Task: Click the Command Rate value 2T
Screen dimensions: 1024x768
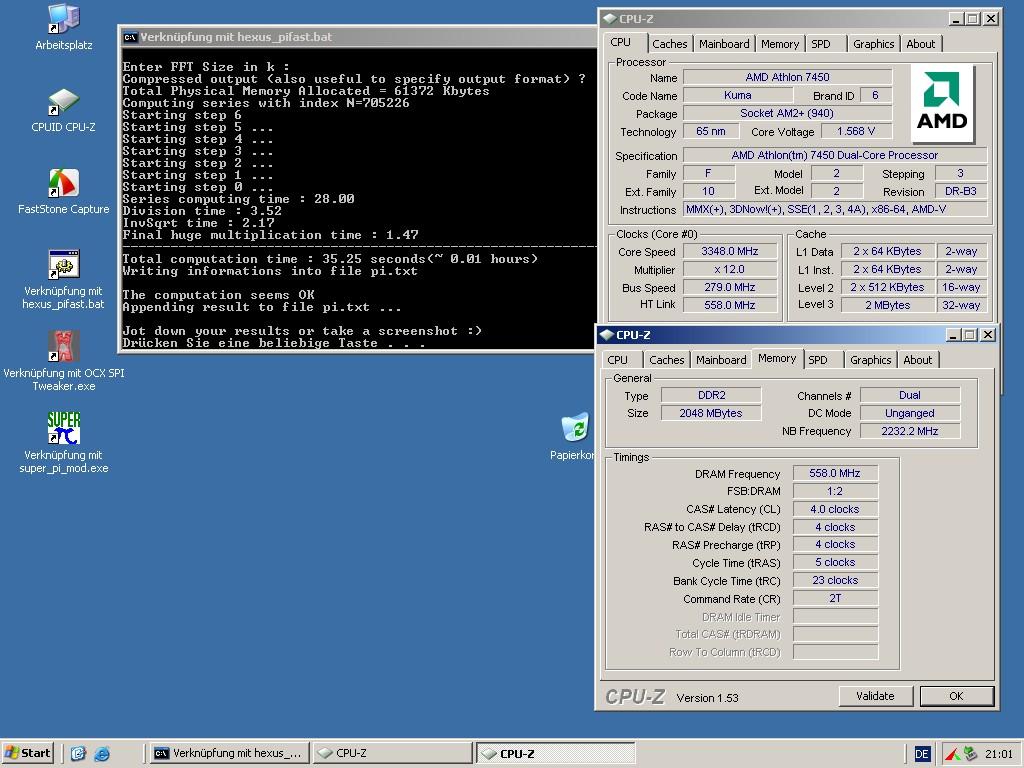Action: (835, 598)
